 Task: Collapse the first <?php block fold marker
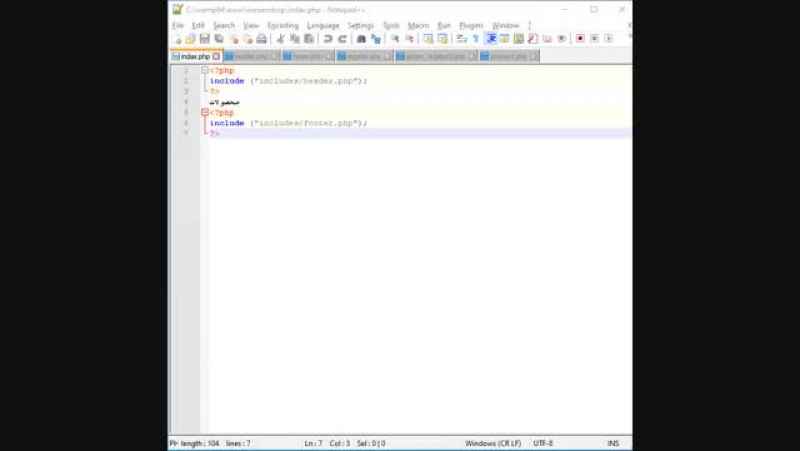[x=205, y=70]
